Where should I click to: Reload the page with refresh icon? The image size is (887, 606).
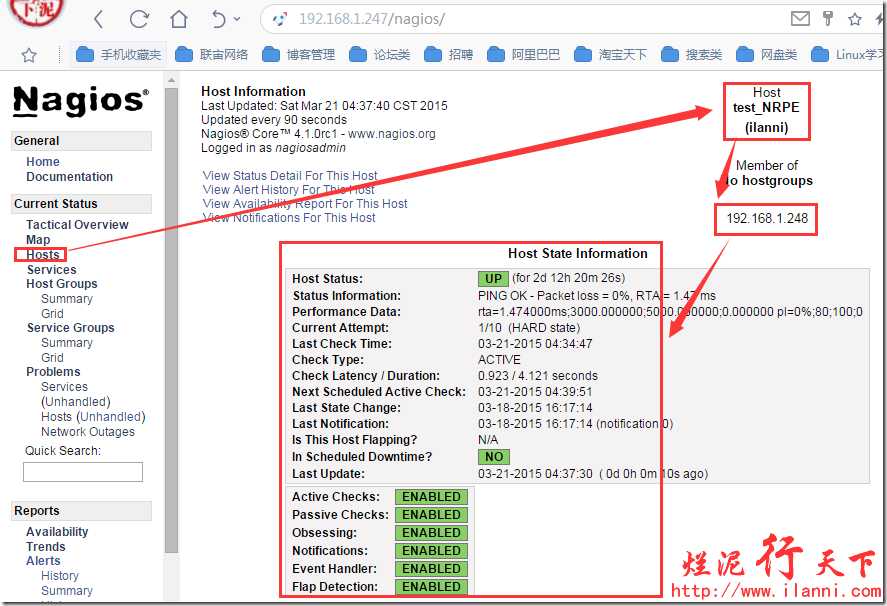coord(139,19)
